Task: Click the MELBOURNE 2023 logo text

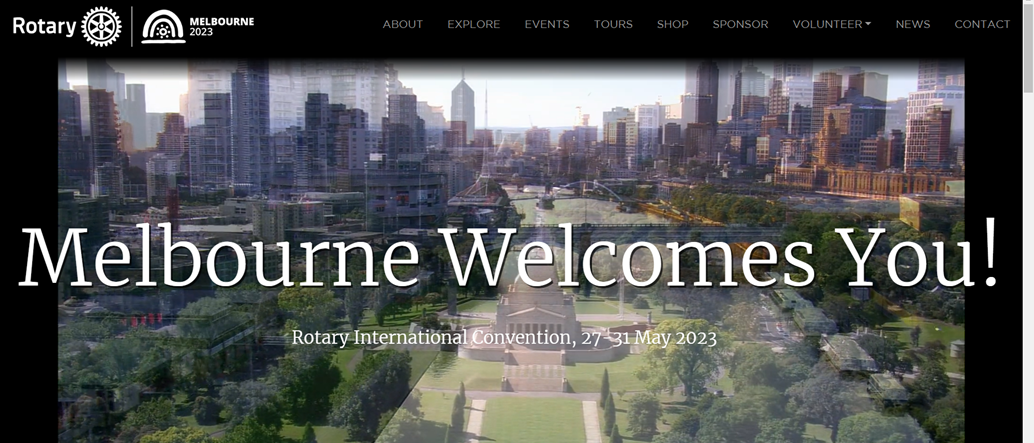Action: 221,27
